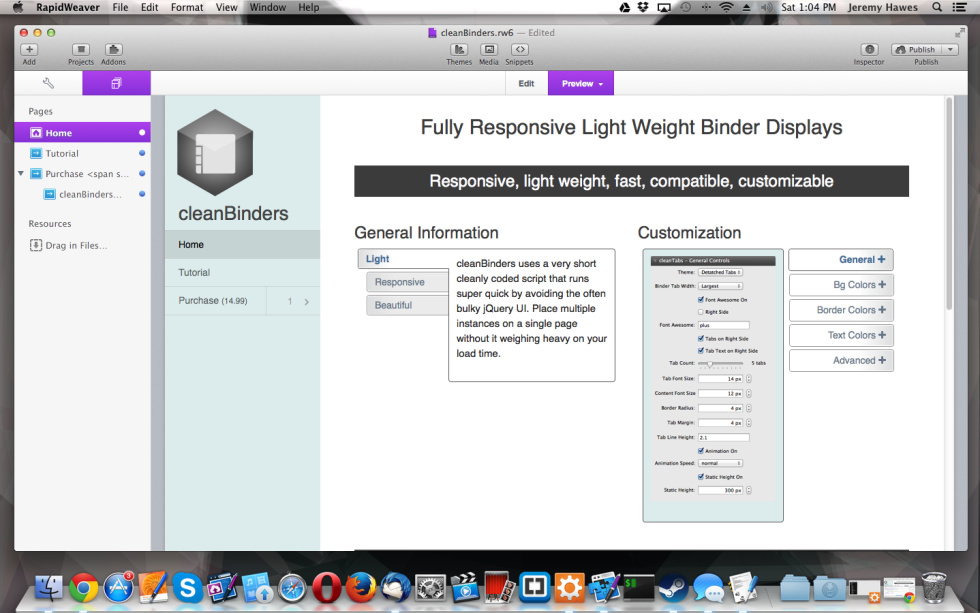Screen dimensions: 980x613
Task: Toggle Tabs on Right Side checkbox
Action: tap(701, 339)
